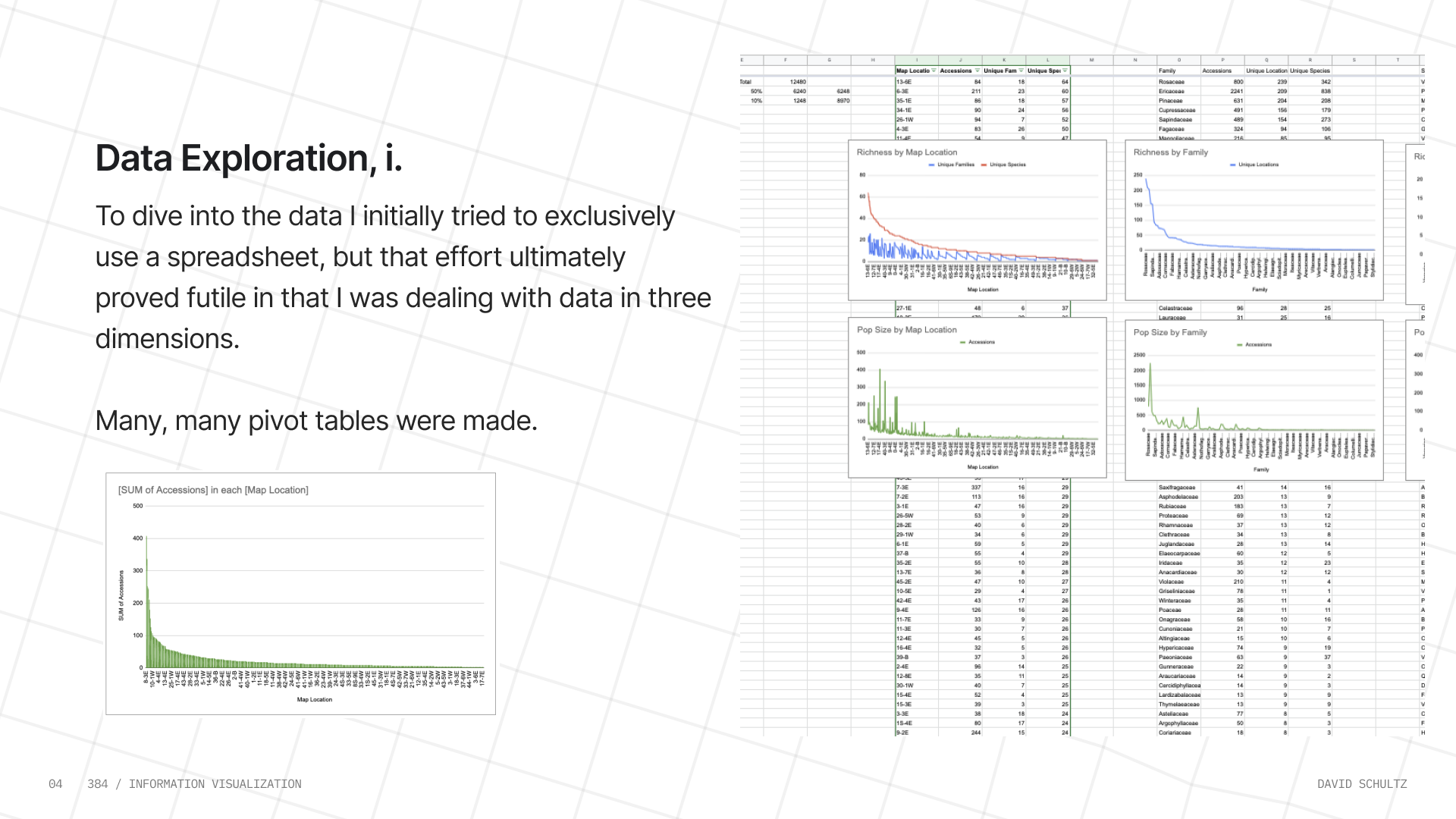This screenshot has width=1456, height=819.
Task: Select the Pop Size by Map Location chart
Action: pos(977,398)
